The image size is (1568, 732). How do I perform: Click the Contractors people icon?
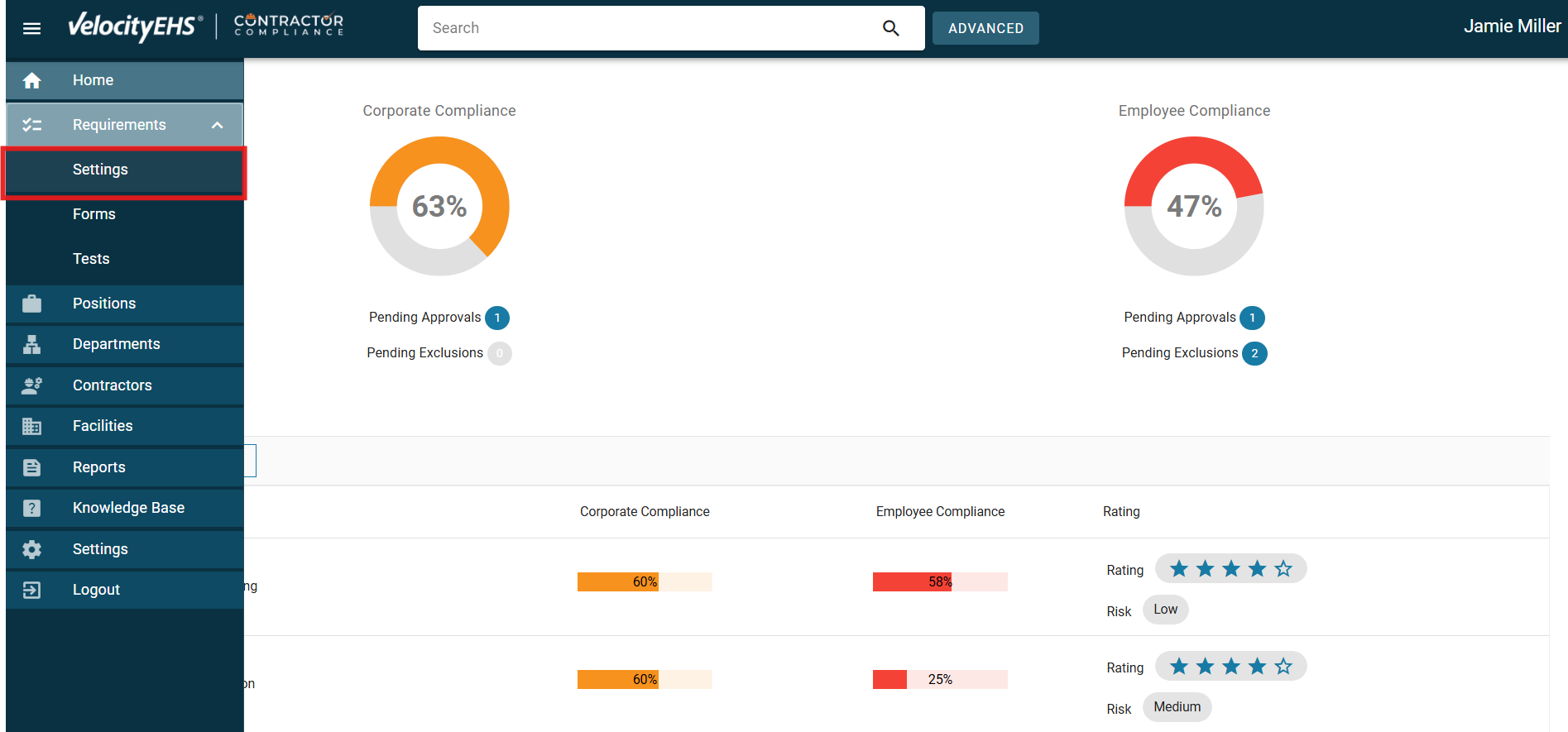[31, 385]
